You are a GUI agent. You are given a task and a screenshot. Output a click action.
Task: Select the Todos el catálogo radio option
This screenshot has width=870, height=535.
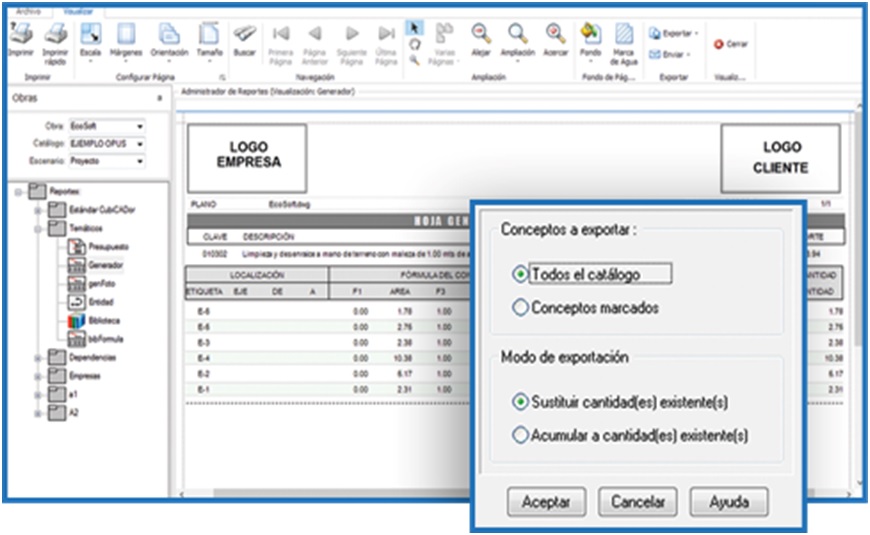pos(519,273)
